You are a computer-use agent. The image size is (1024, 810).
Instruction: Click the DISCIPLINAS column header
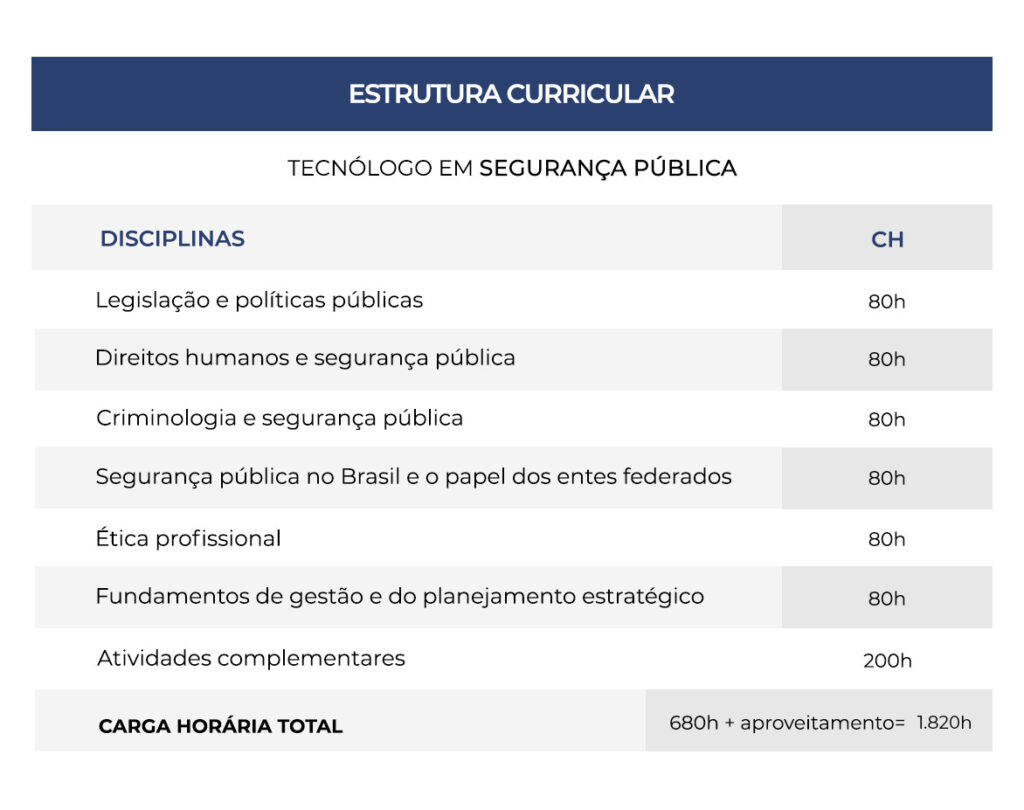(x=172, y=239)
